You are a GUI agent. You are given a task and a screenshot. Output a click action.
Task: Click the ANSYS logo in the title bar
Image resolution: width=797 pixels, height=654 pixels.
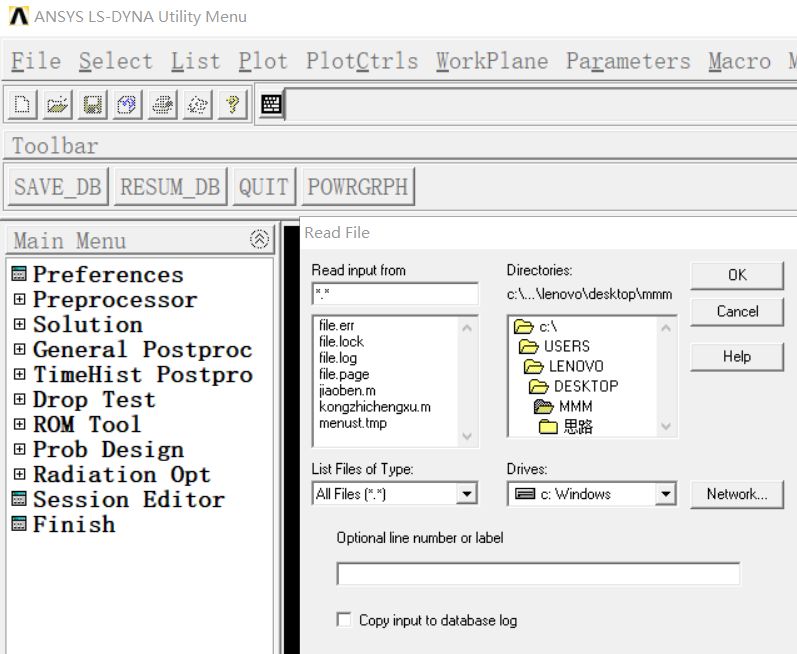click(19, 16)
